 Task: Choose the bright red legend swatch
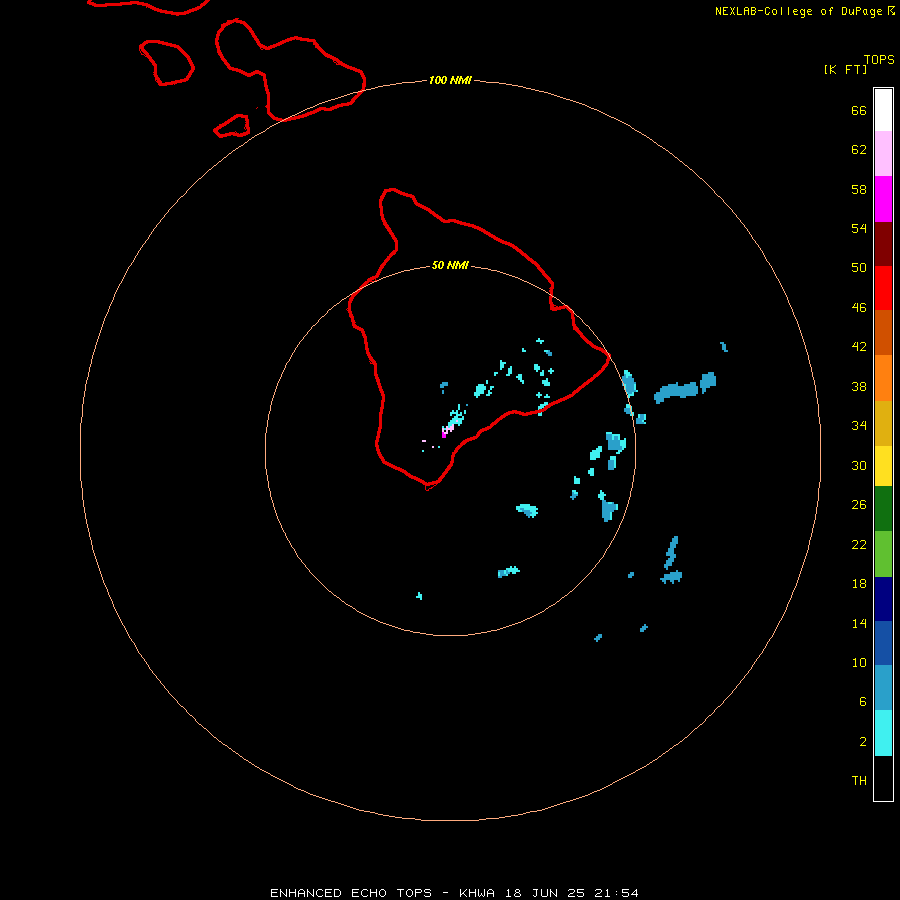point(883,288)
